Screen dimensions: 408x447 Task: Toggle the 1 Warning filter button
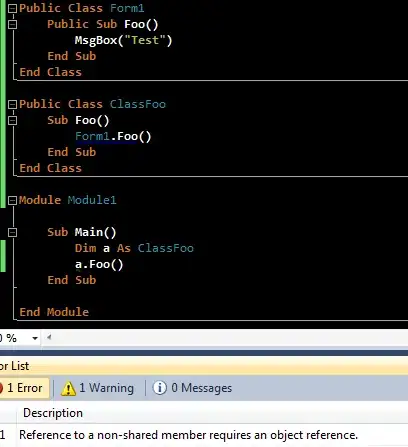97,388
